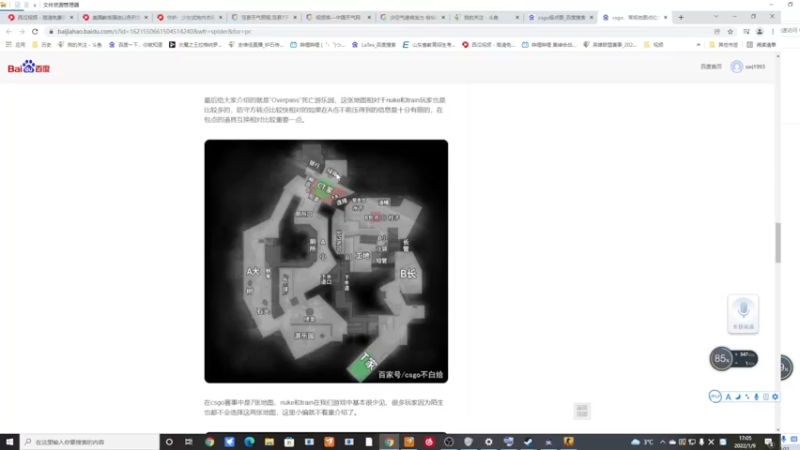Open the 西瓜视频 bookmark in bookmarks bar
This screenshot has width=800, height=450.
tap(488, 44)
